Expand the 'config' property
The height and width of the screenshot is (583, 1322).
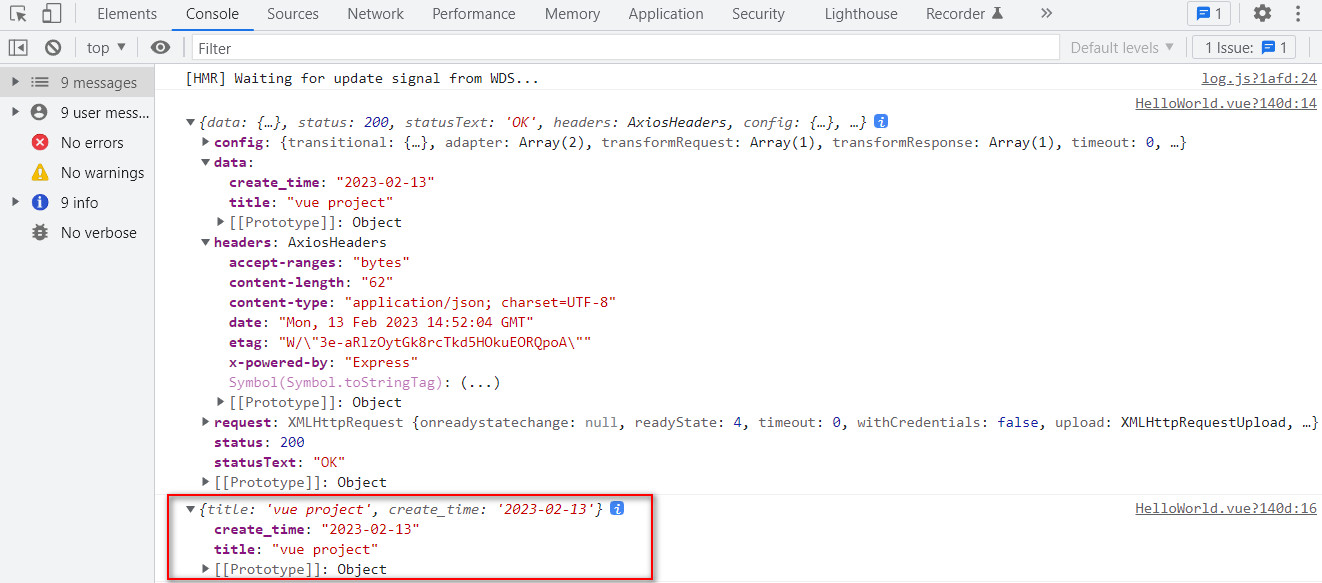[x=206, y=142]
